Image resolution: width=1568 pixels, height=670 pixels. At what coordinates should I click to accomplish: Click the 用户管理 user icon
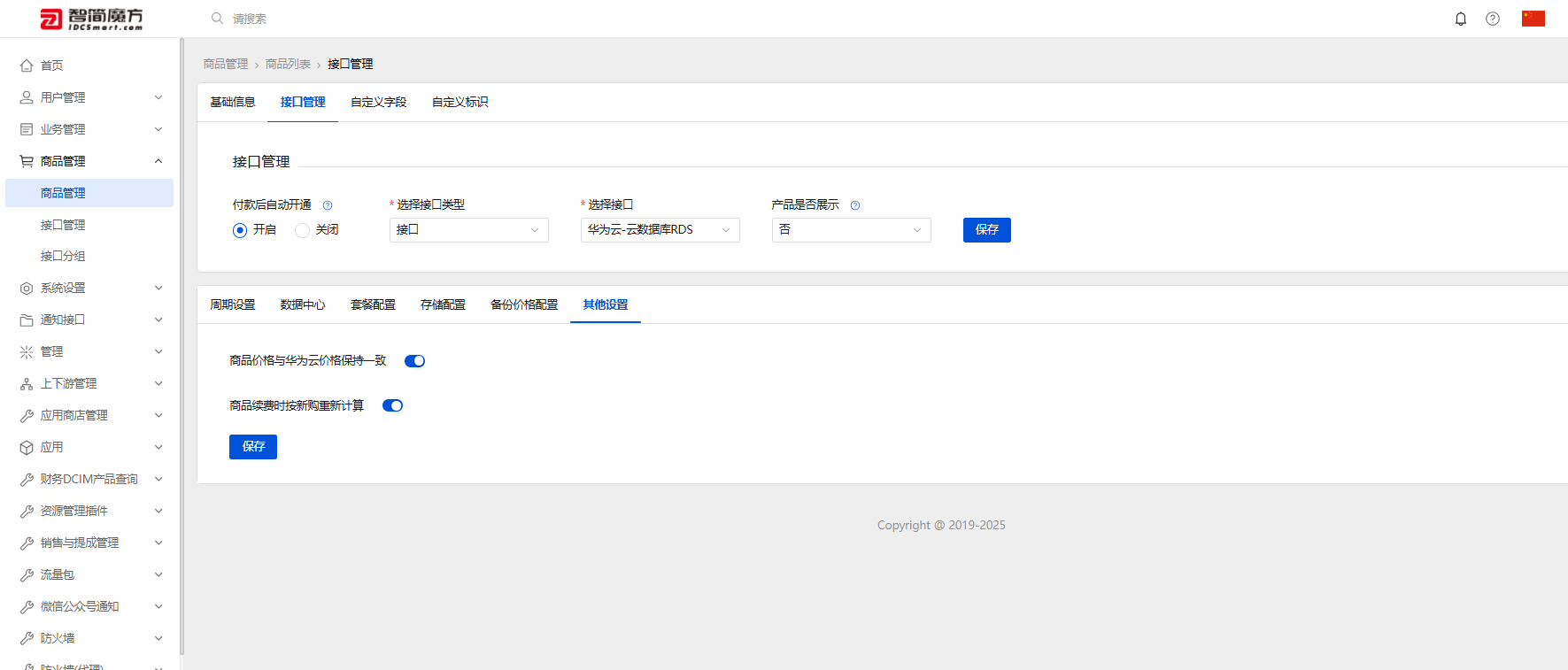click(x=27, y=97)
